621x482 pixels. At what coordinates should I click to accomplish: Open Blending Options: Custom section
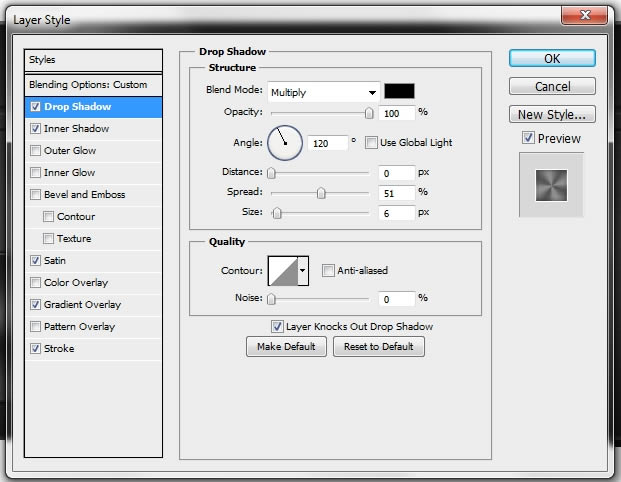coord(93,85)
